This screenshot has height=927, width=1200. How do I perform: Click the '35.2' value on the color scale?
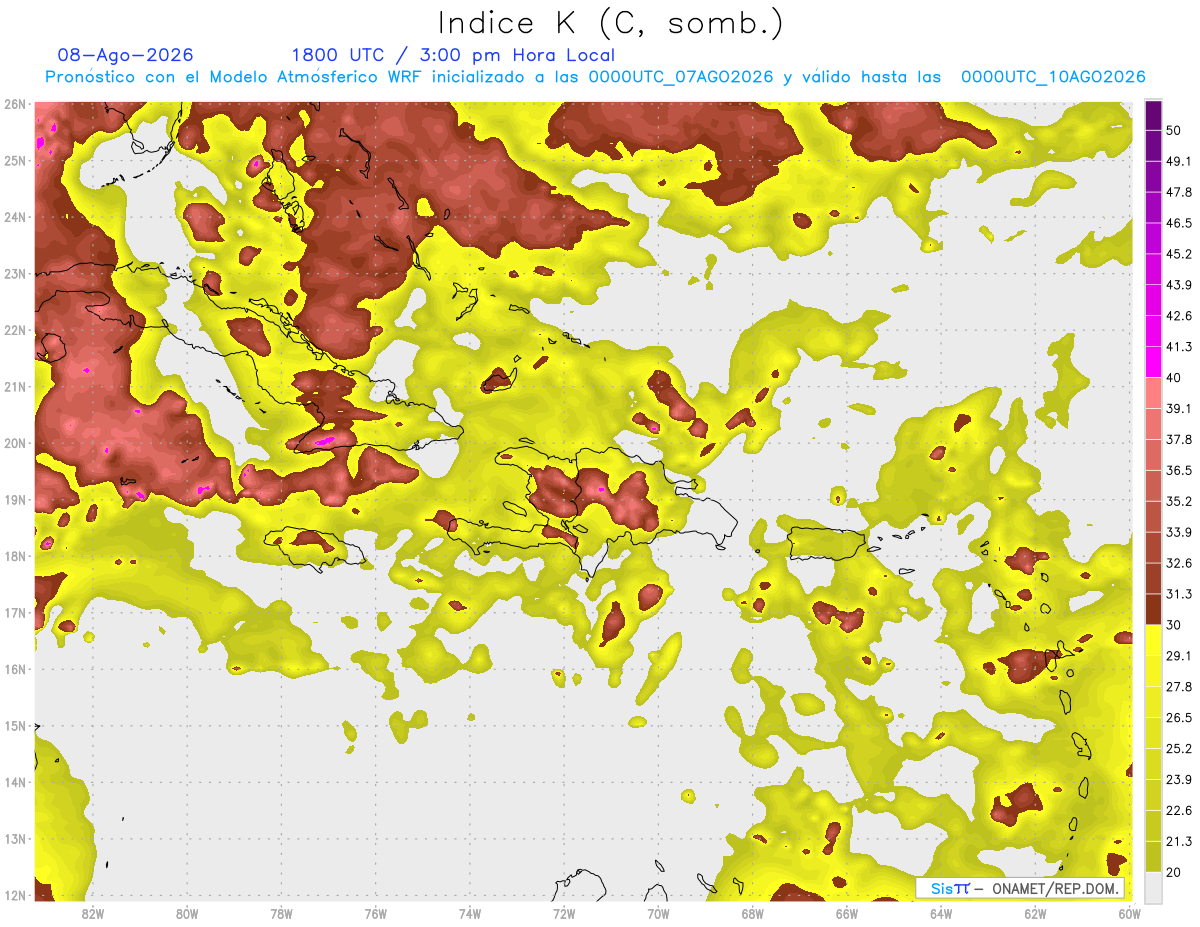click(1179, 501)
